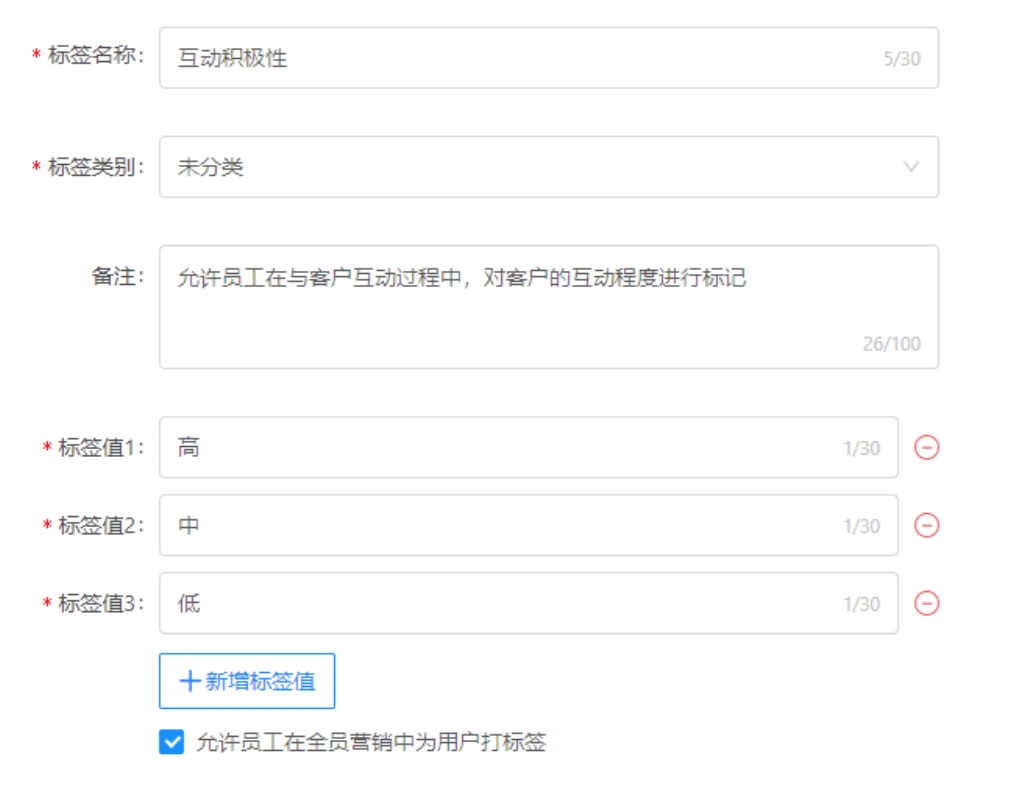The height and width of the screenshot is (795, 1016).
Task: Click the plus icon in 新增标签值
Action: 189,681
